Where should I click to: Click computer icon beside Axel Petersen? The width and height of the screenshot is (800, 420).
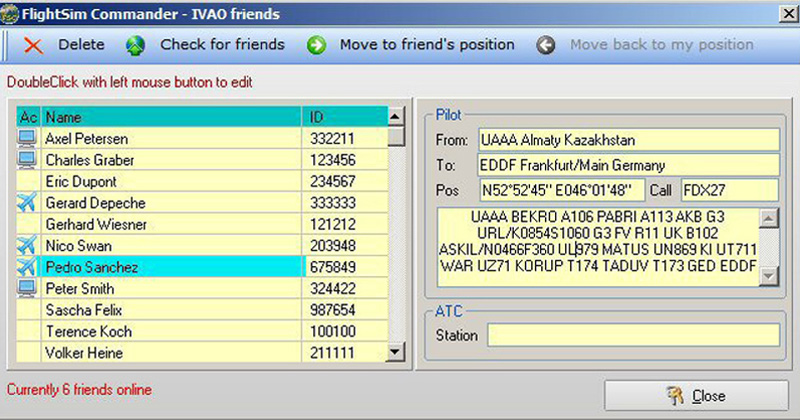tap(27, 138)
